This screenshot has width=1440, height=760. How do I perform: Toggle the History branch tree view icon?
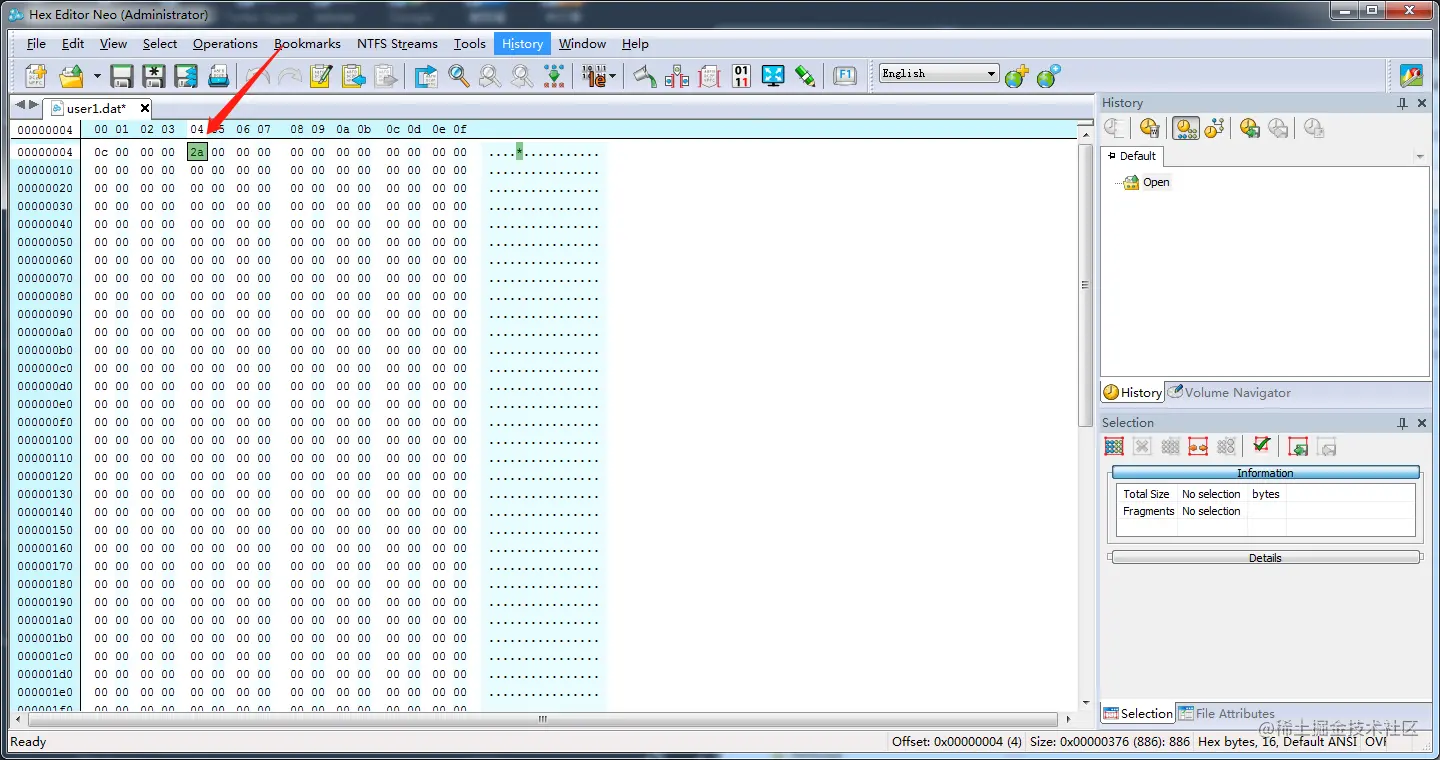(1214, 128)
